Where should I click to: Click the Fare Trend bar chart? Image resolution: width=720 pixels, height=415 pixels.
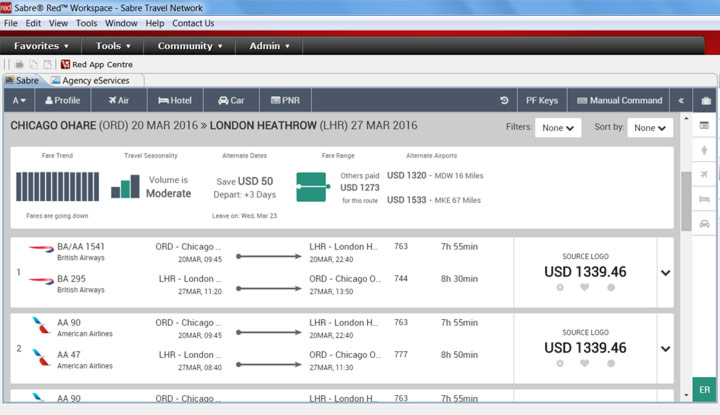(57, 186)
